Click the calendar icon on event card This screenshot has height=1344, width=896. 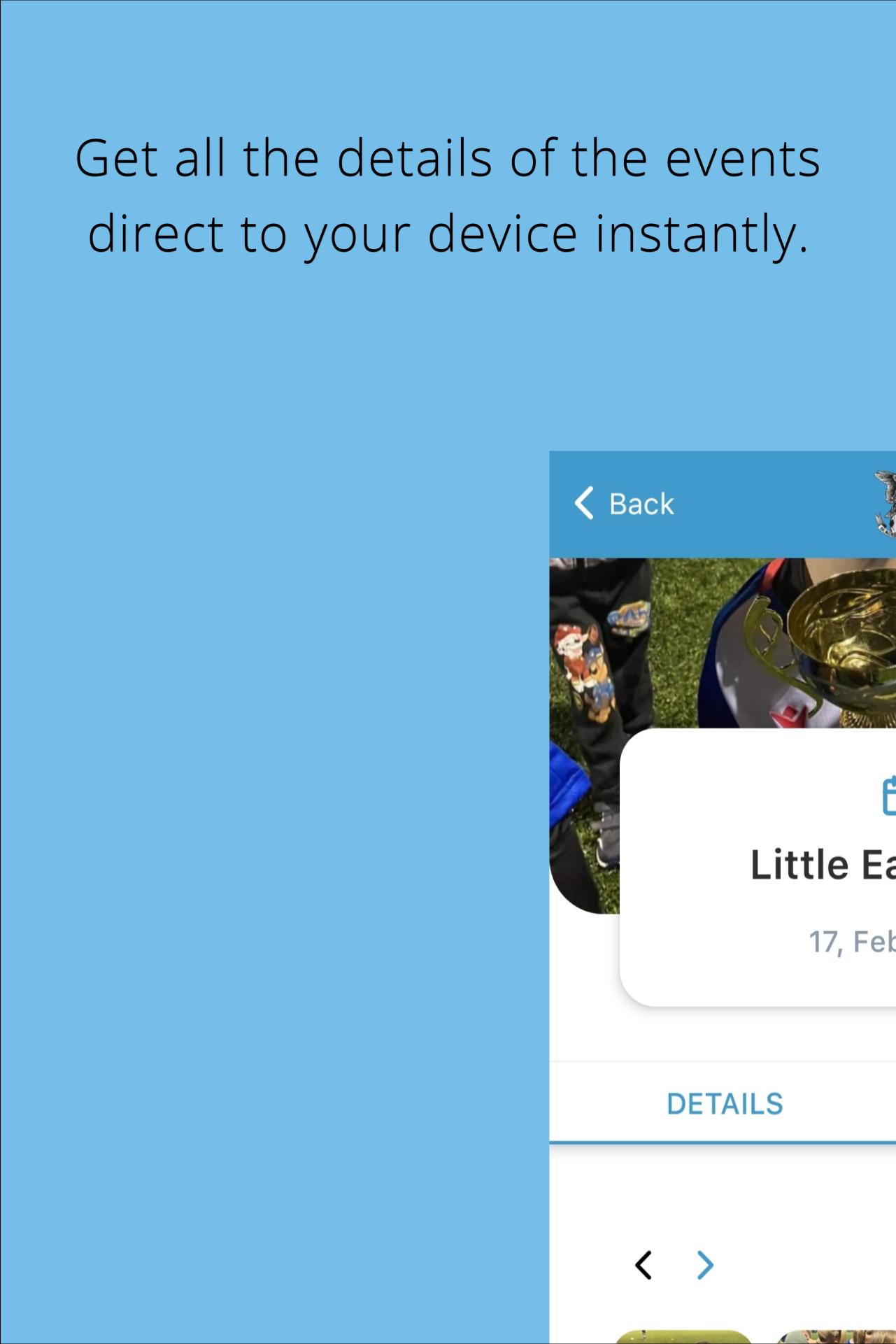click(x=888, y=795)
